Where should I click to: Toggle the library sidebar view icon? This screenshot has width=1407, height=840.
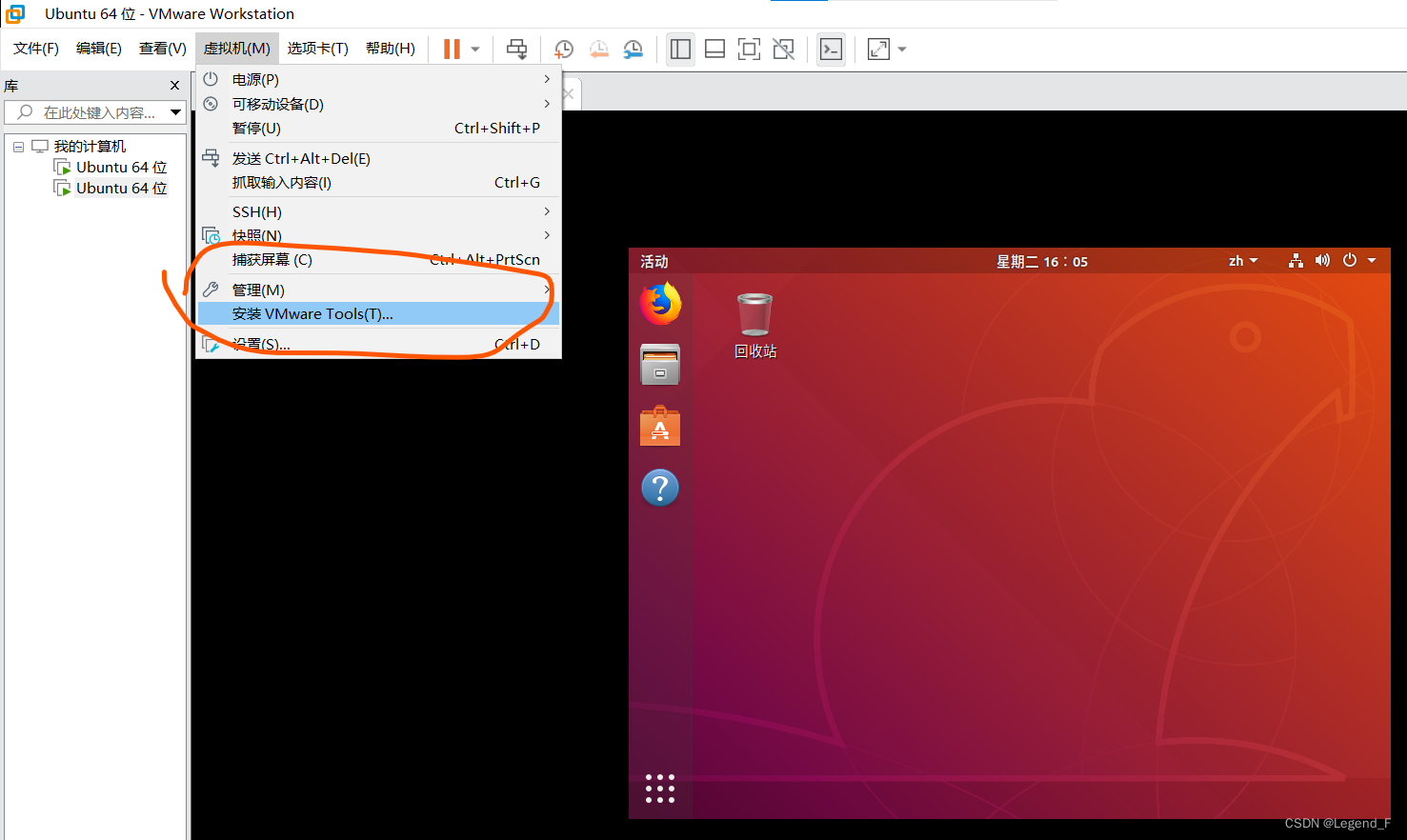[x=680, y=49]
